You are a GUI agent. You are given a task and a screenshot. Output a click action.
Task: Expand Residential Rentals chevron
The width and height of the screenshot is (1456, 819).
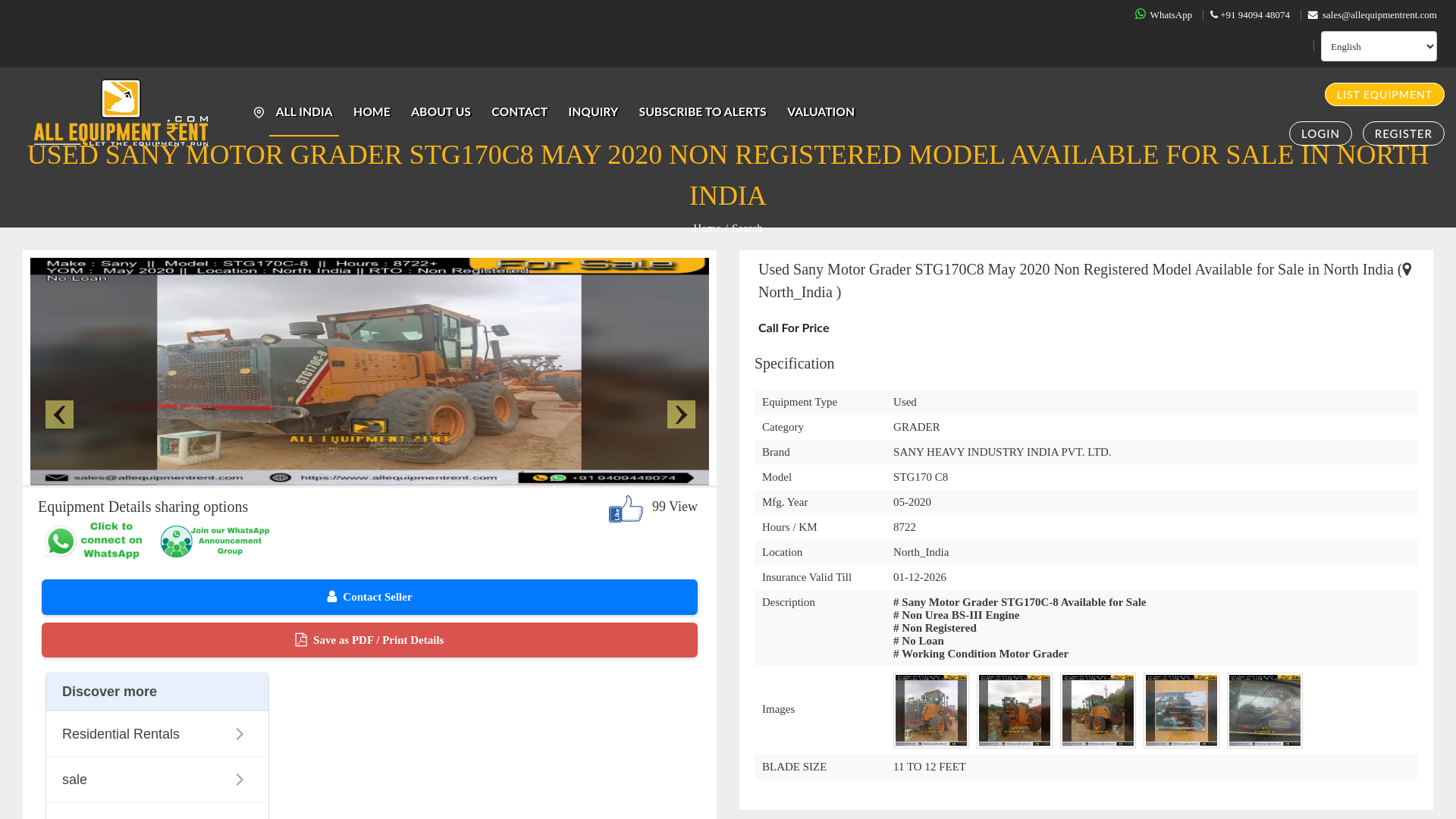click(x=240, y=734)
